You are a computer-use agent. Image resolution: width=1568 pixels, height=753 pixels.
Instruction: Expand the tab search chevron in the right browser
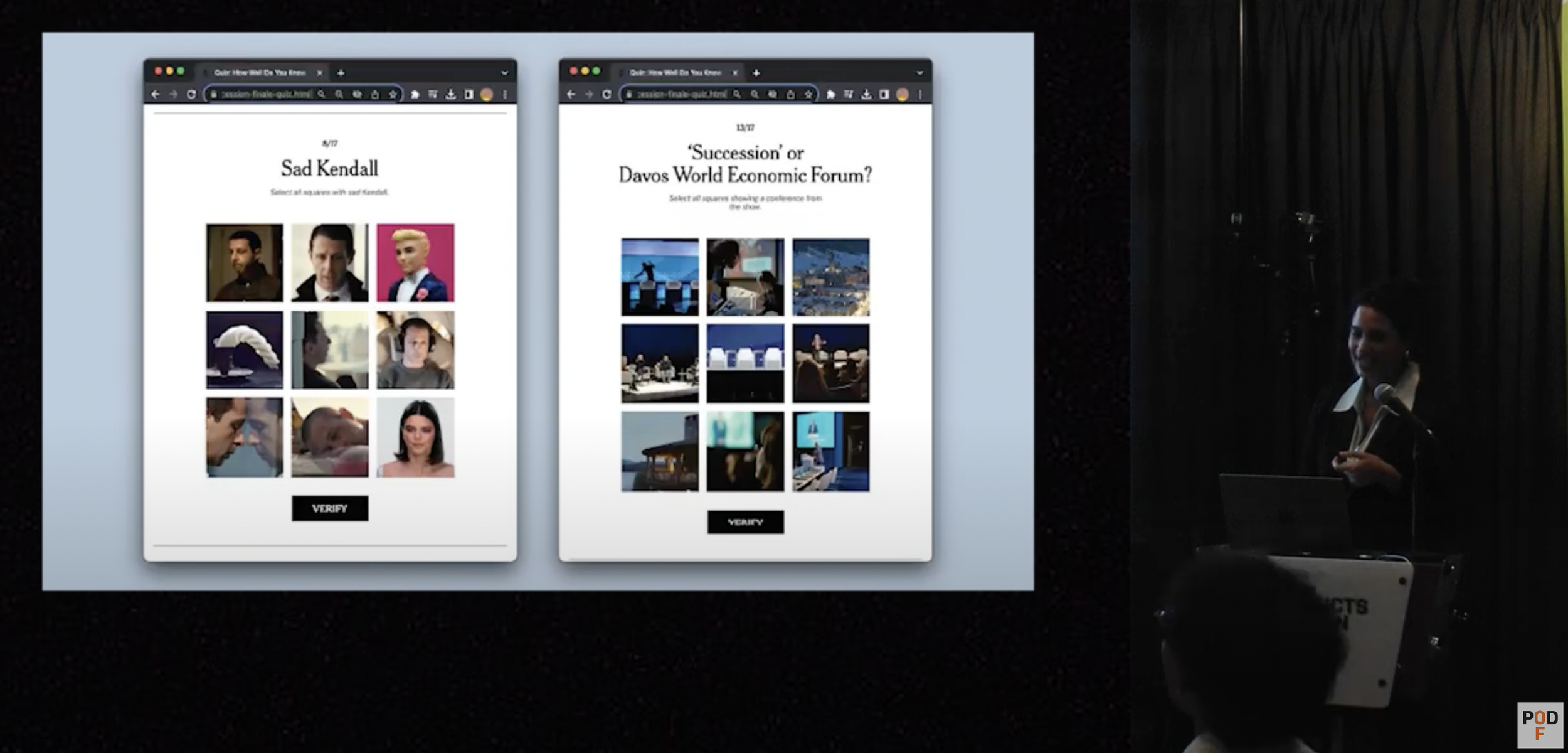point(919,73)
